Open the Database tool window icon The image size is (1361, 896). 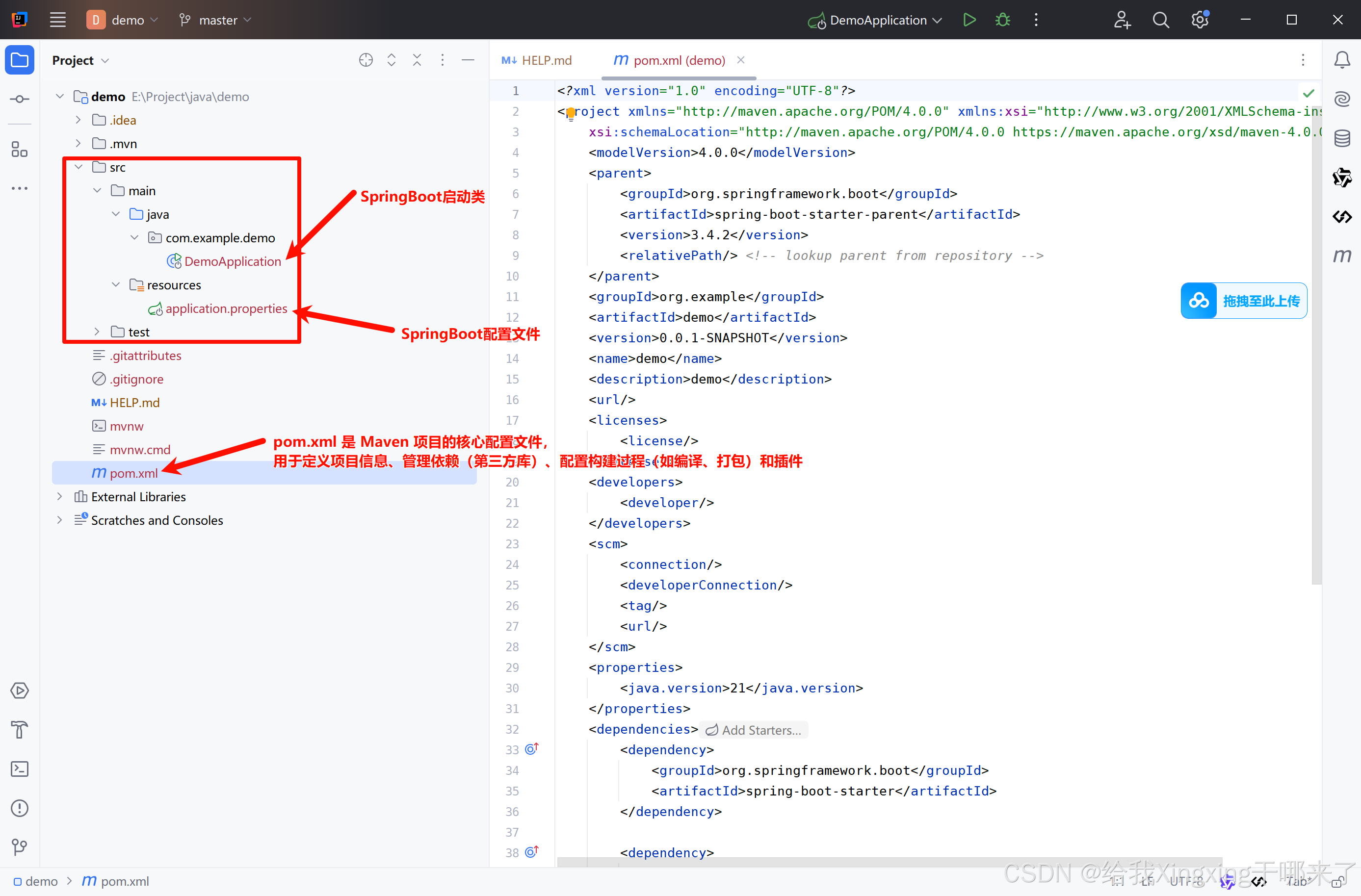(x=1341, y=138)
